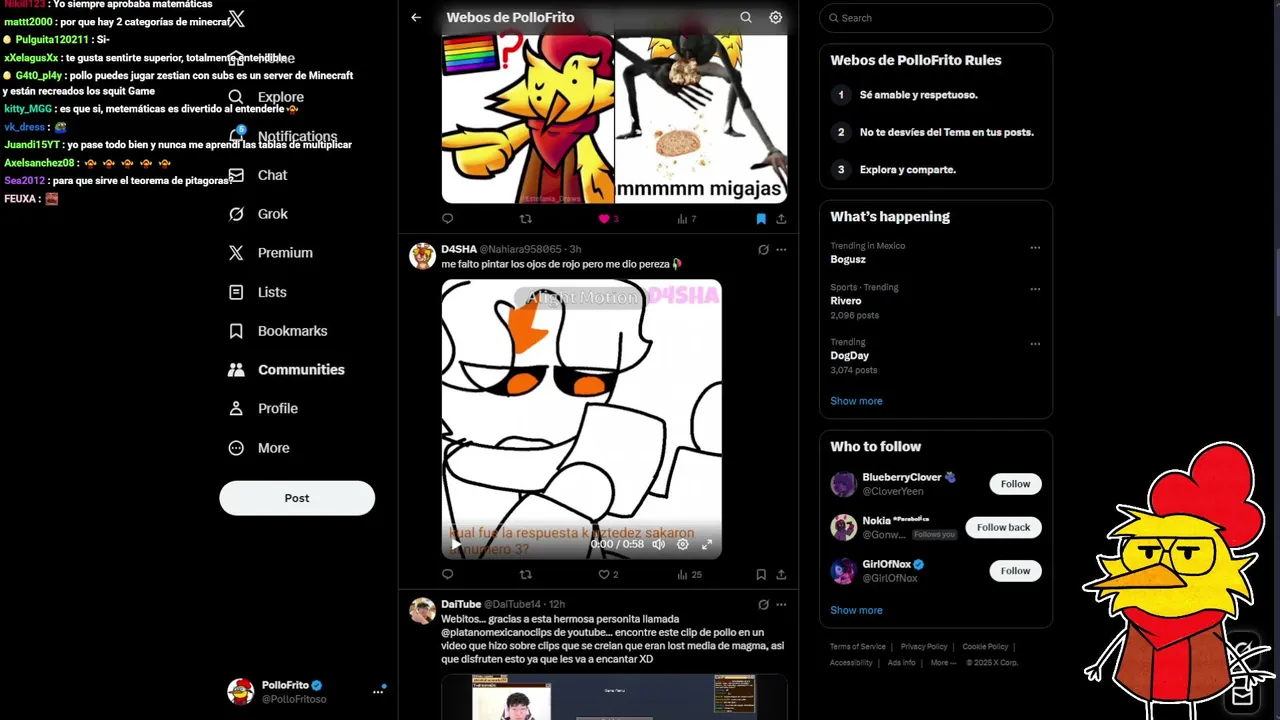Go back with the arrow icon
The width and height of the screenshot is (1280, 720).
click(416, 17)
